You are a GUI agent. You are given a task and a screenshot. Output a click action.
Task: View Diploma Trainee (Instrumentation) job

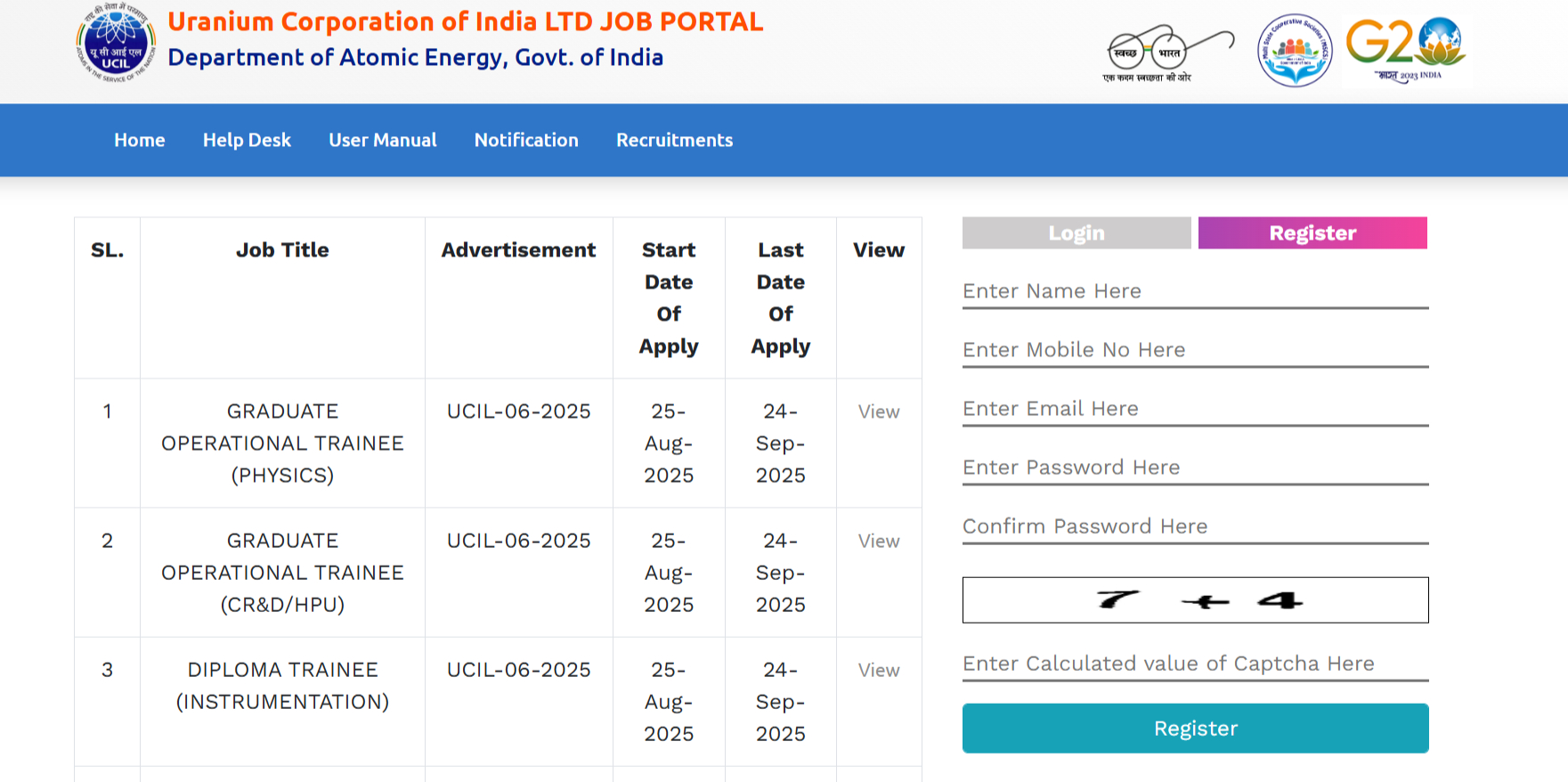(879, 670)
